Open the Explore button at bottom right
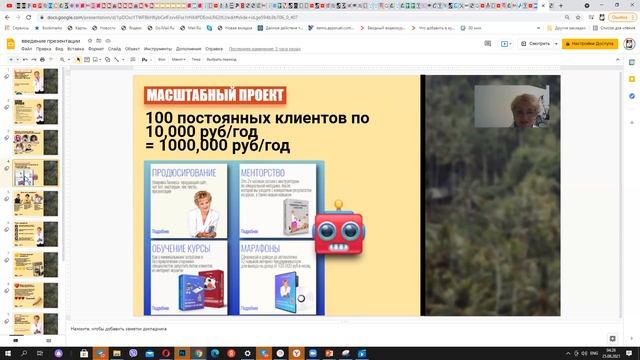Viewport: 640px width, 360px height. pyautogui.click(x=613, y=339)
